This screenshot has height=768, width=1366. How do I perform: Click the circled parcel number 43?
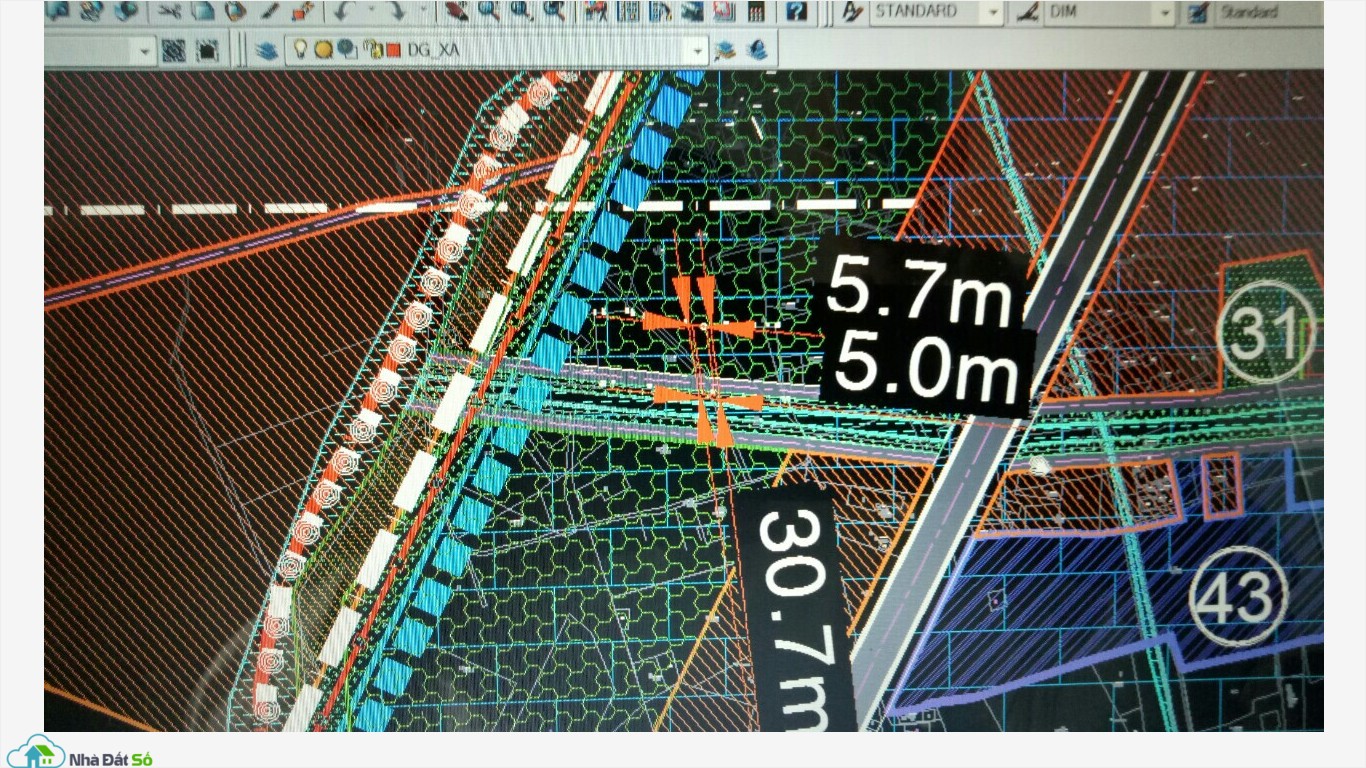point(1239,597)
